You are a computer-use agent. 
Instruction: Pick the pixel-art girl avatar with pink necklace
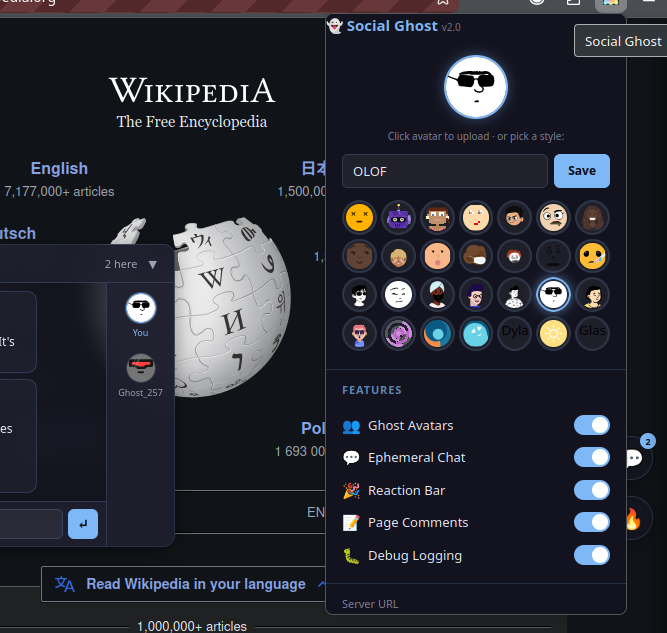pos(437,217)
